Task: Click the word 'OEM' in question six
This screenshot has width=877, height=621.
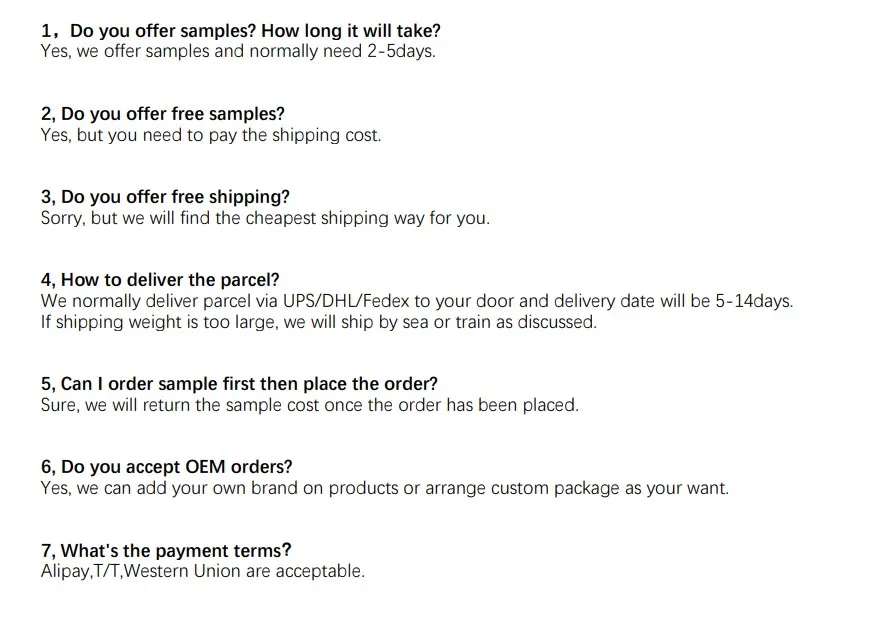Action: [x=206, y=467]
